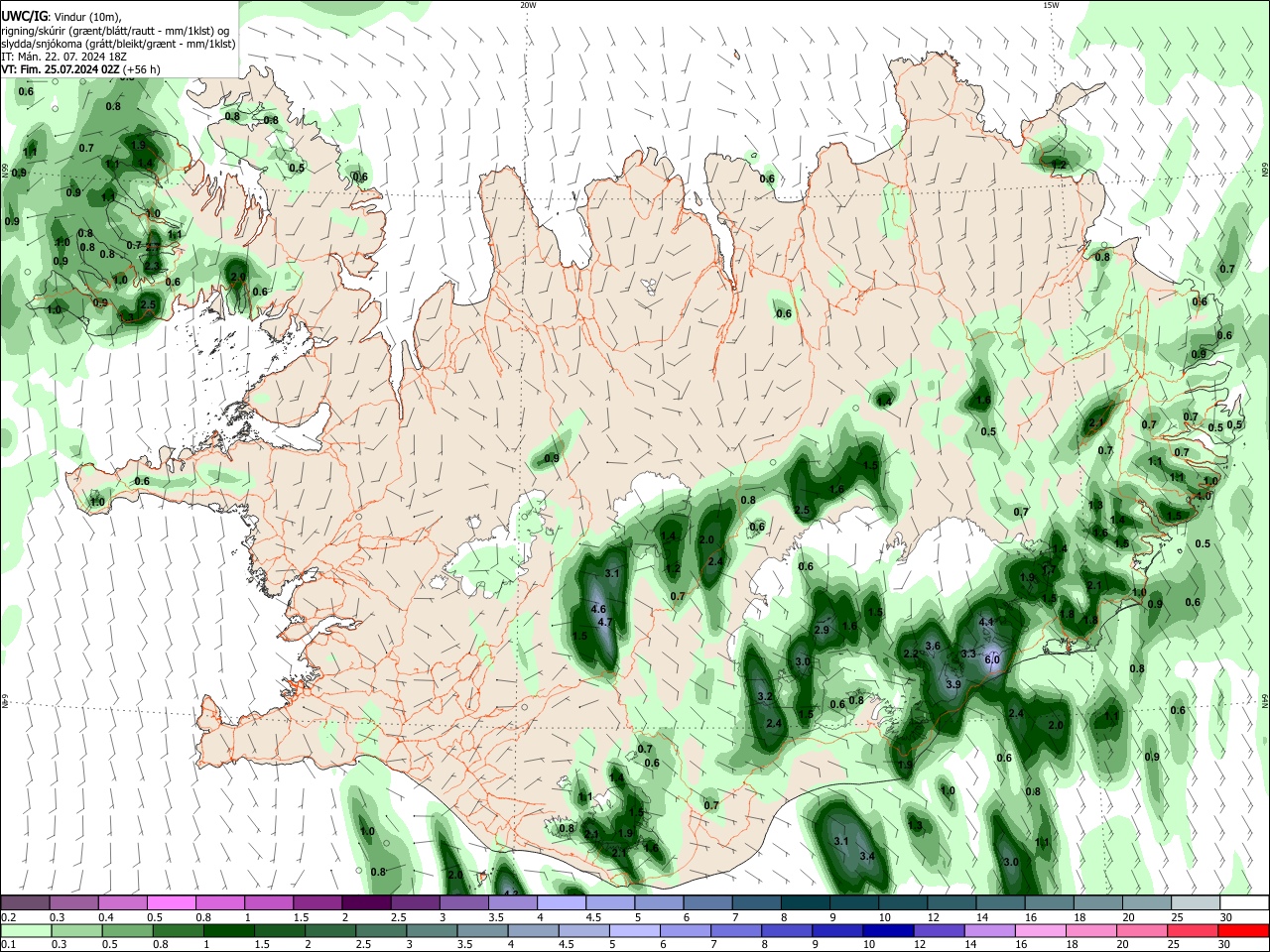Screen dimensions: 1270x952
Task: Pick the darkest purple swatch labeled 2
Action: coord(365,903)
